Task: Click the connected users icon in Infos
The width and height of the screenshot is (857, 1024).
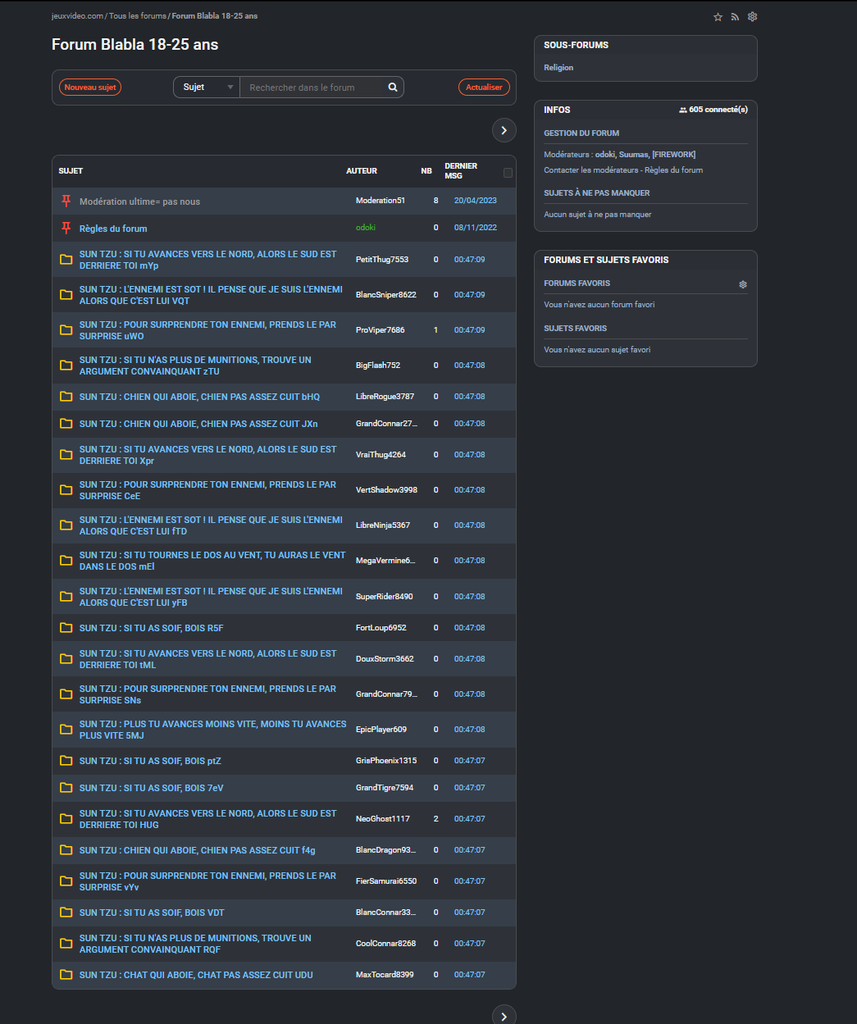Action: tap(683, 110)
